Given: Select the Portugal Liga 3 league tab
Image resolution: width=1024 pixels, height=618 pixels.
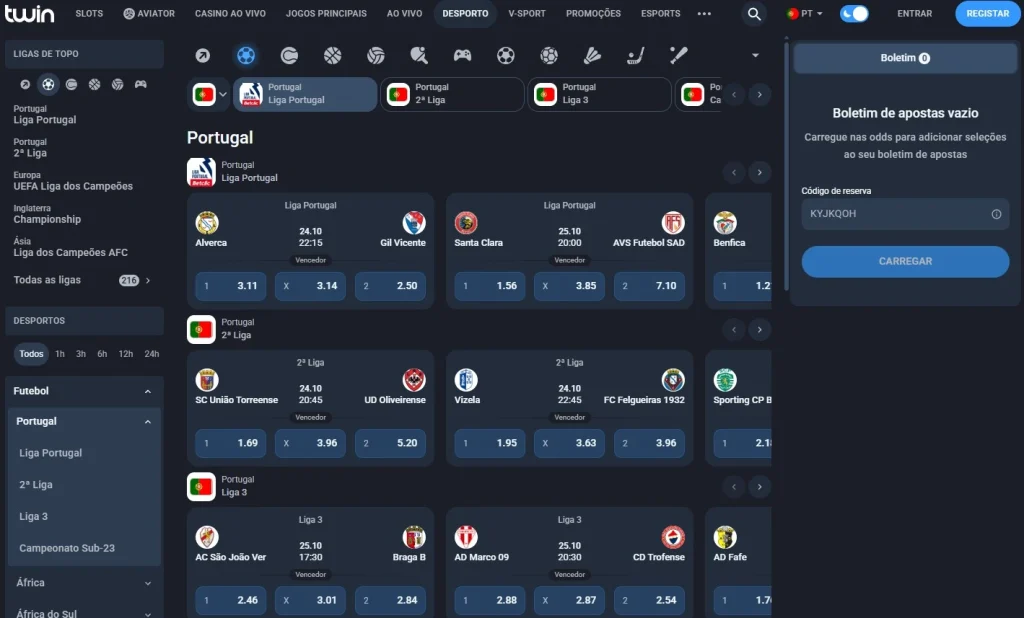Looking at the screenshot, I should [x=599, y=95].
